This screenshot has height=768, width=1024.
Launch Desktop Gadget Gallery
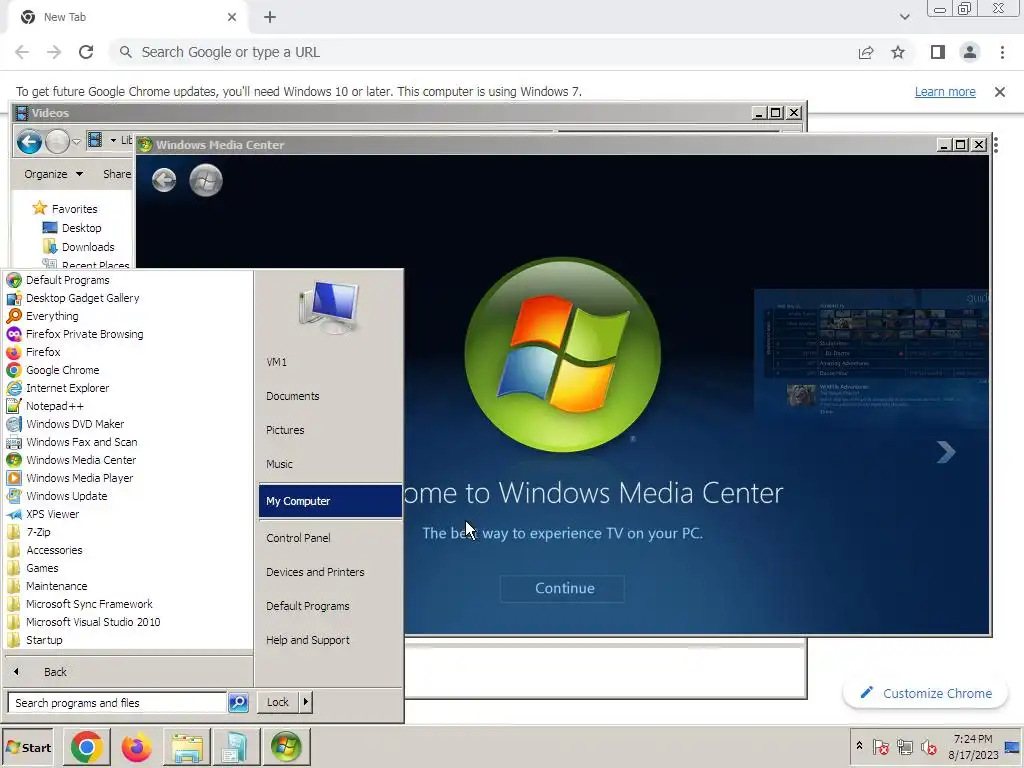(x=82, y=298)
